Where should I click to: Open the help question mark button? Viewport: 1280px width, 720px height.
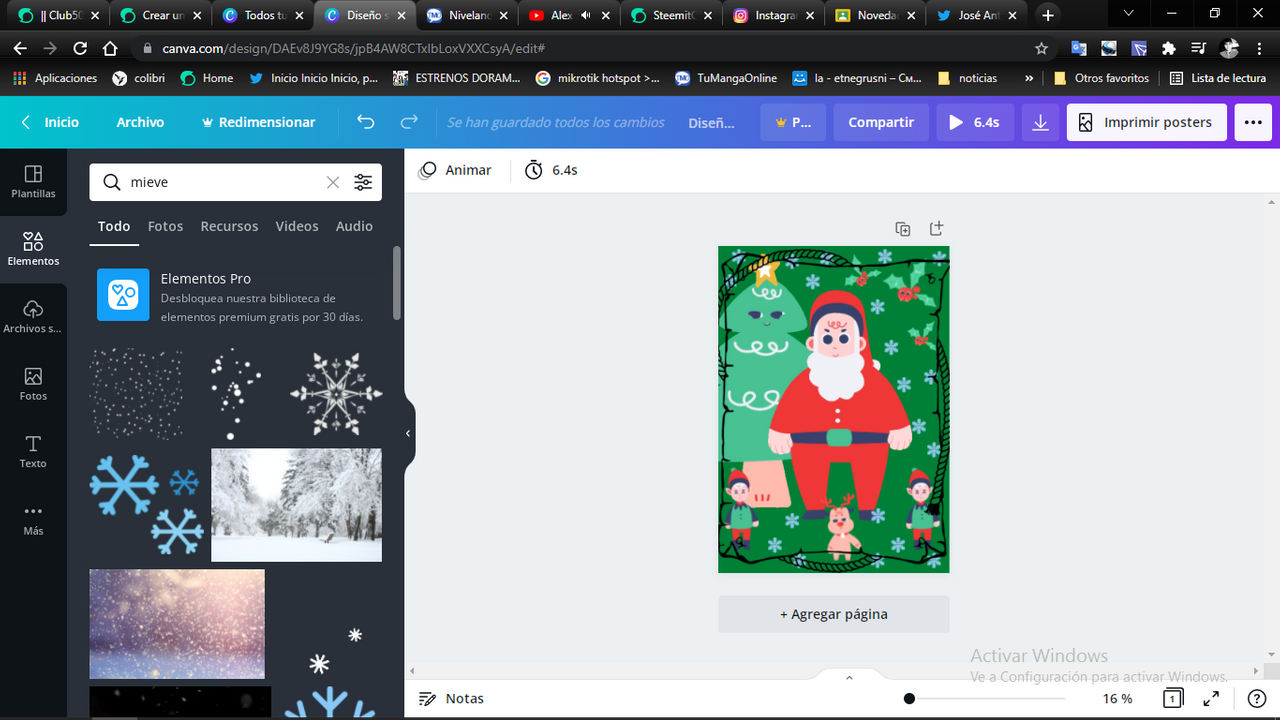click(x=1257, y=699)
